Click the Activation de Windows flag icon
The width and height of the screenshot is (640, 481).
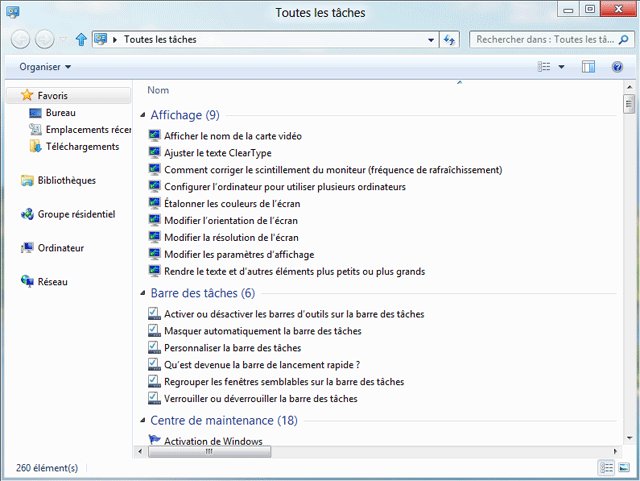pos(154,441)
